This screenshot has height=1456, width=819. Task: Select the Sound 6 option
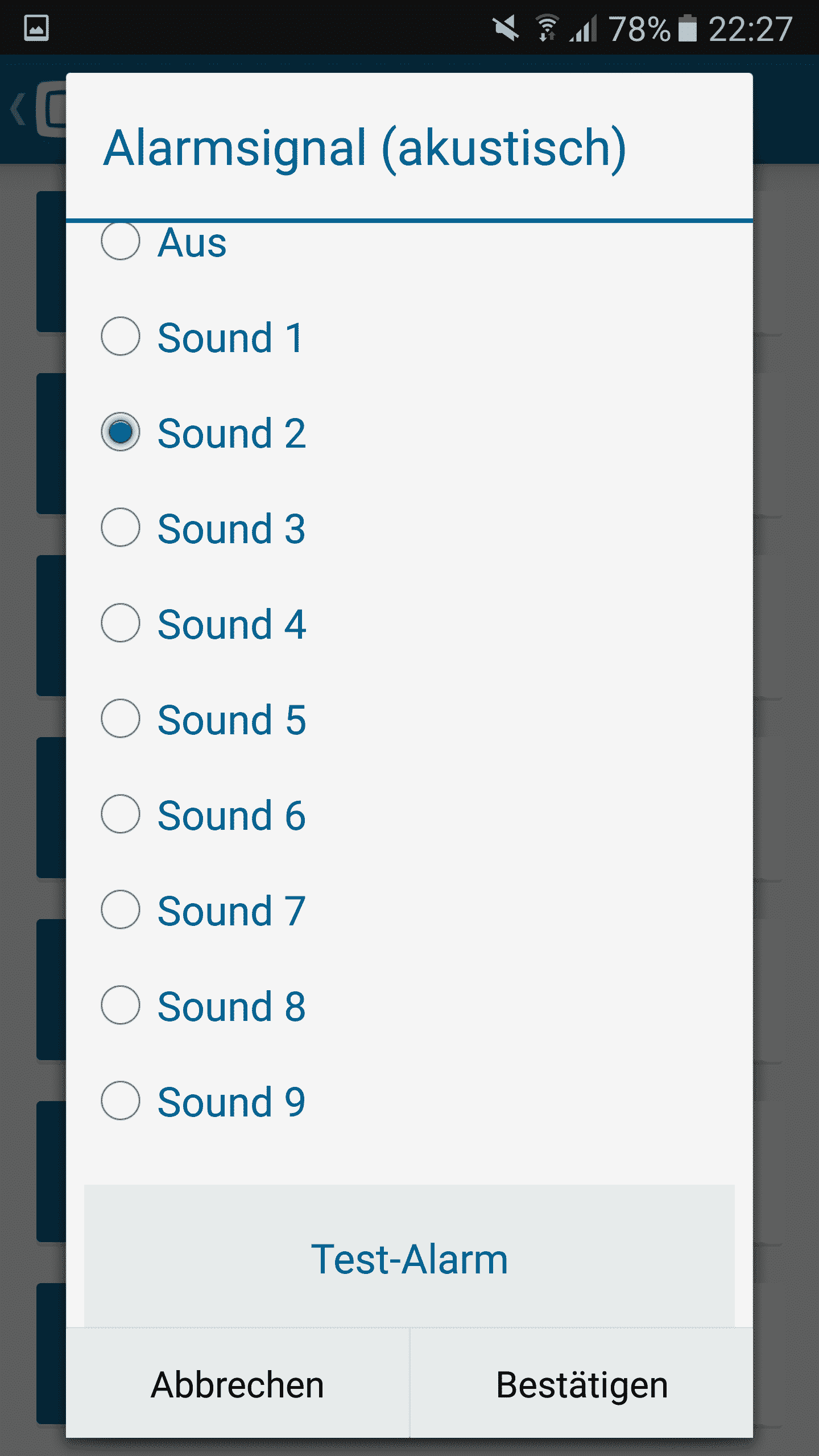point(121,814)
